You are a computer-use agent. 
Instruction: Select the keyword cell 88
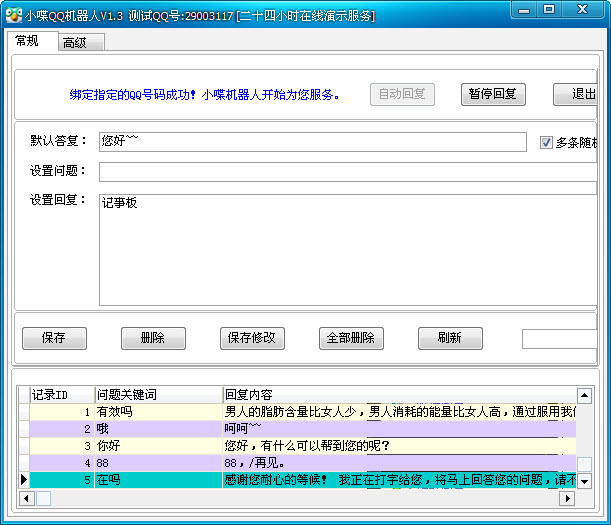tap(159, 463)
